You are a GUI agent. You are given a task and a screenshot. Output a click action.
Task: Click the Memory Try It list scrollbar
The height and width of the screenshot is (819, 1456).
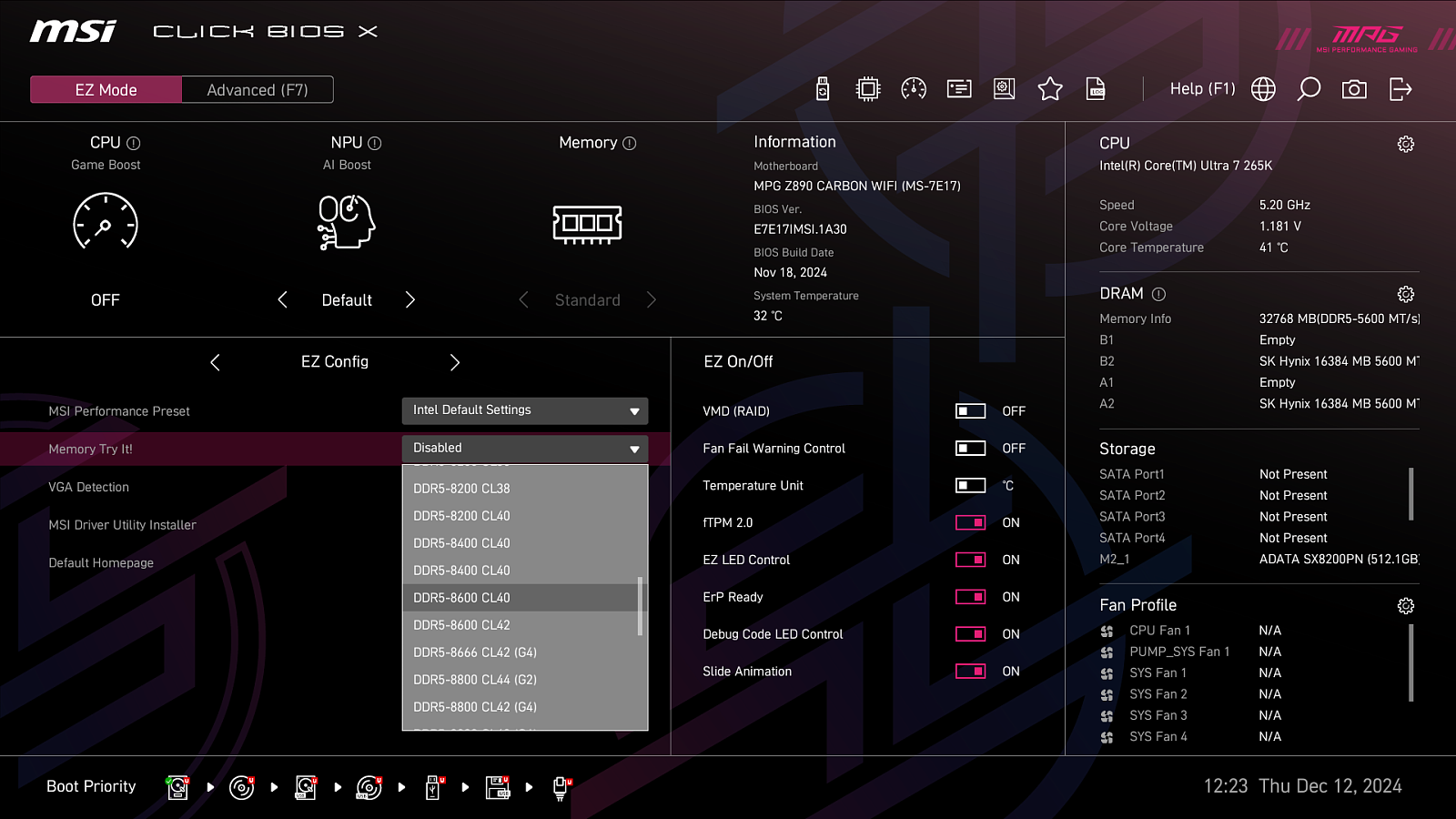(641, 605)
